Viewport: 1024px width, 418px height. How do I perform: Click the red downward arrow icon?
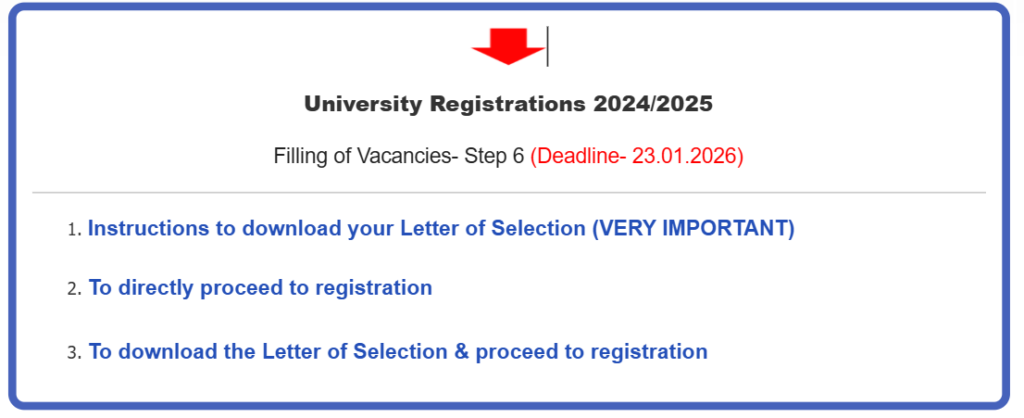[508, 46]
